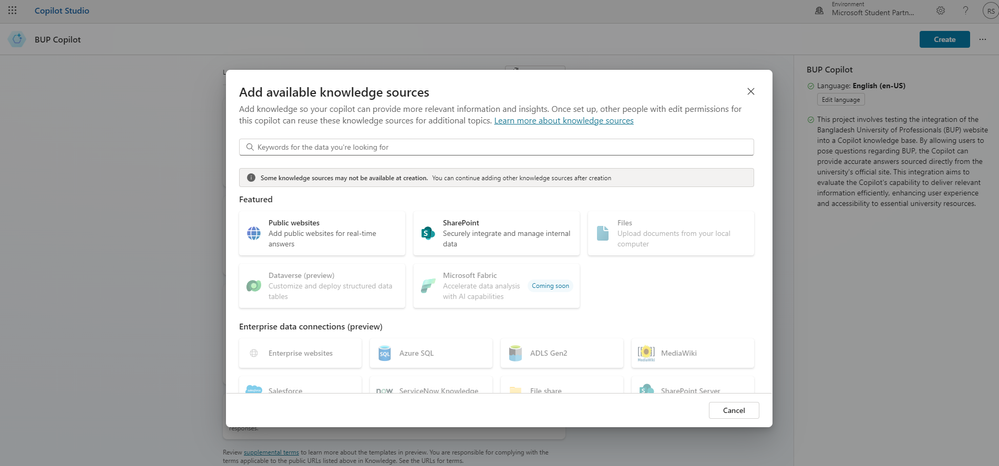Click the File share folder icon
This screenshot has height=466, width=999.
[515, 390]
